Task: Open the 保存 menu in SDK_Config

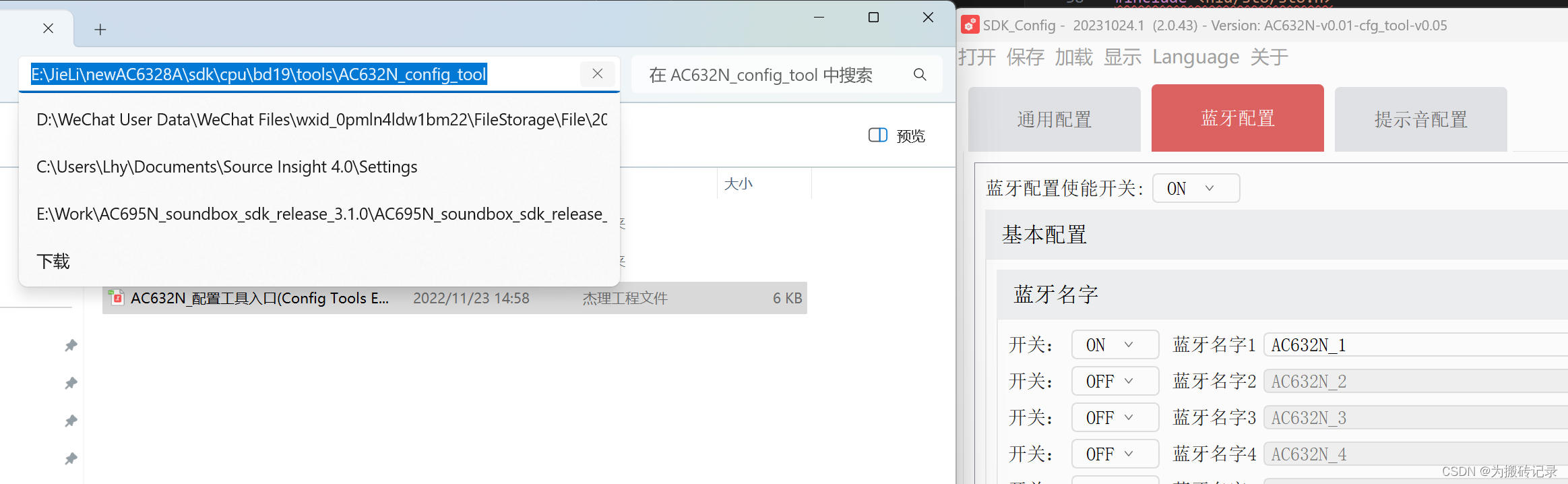Action: point(1026,57)
